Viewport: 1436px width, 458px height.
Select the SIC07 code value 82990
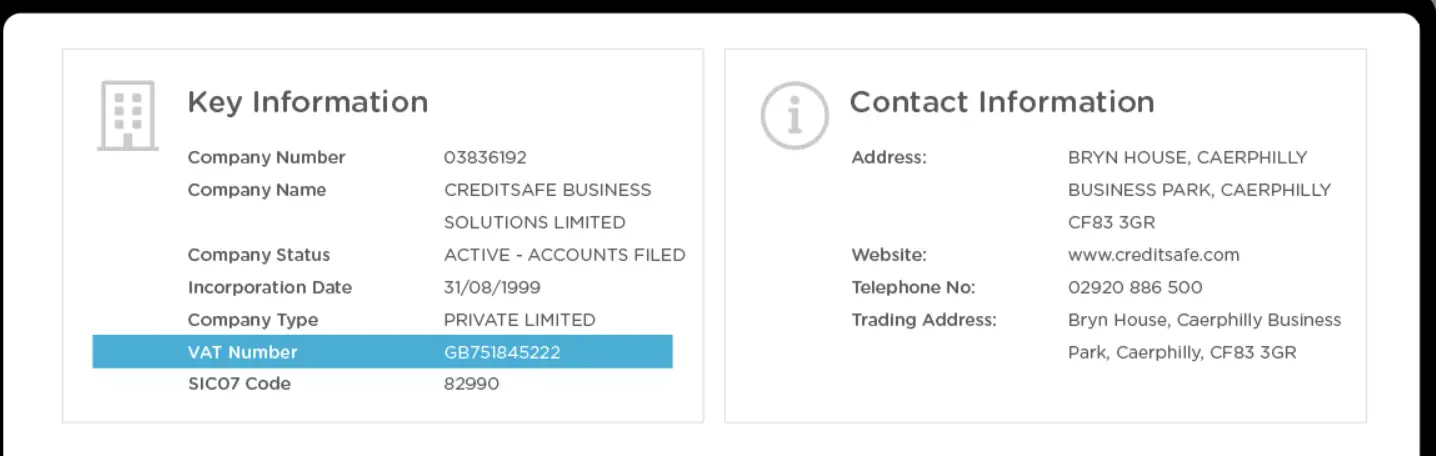(471, 384)
